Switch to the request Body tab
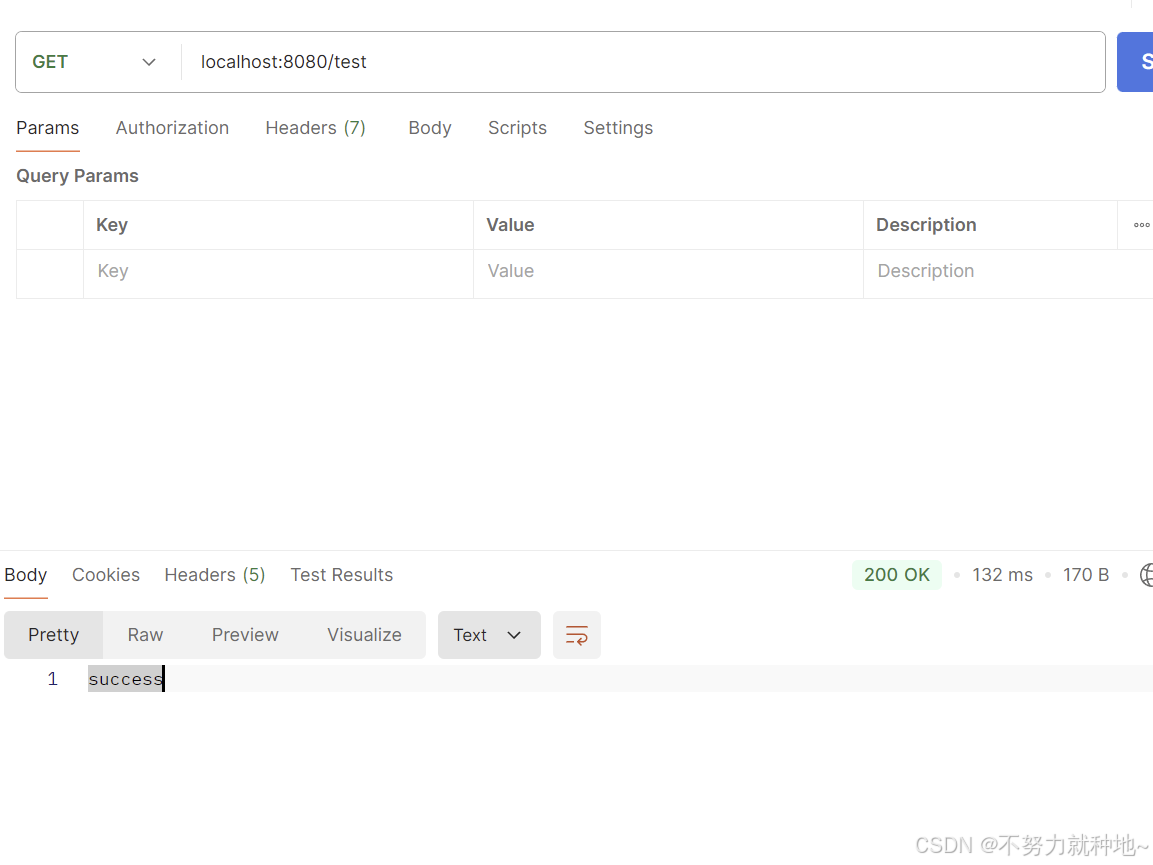 click(429, 128)
